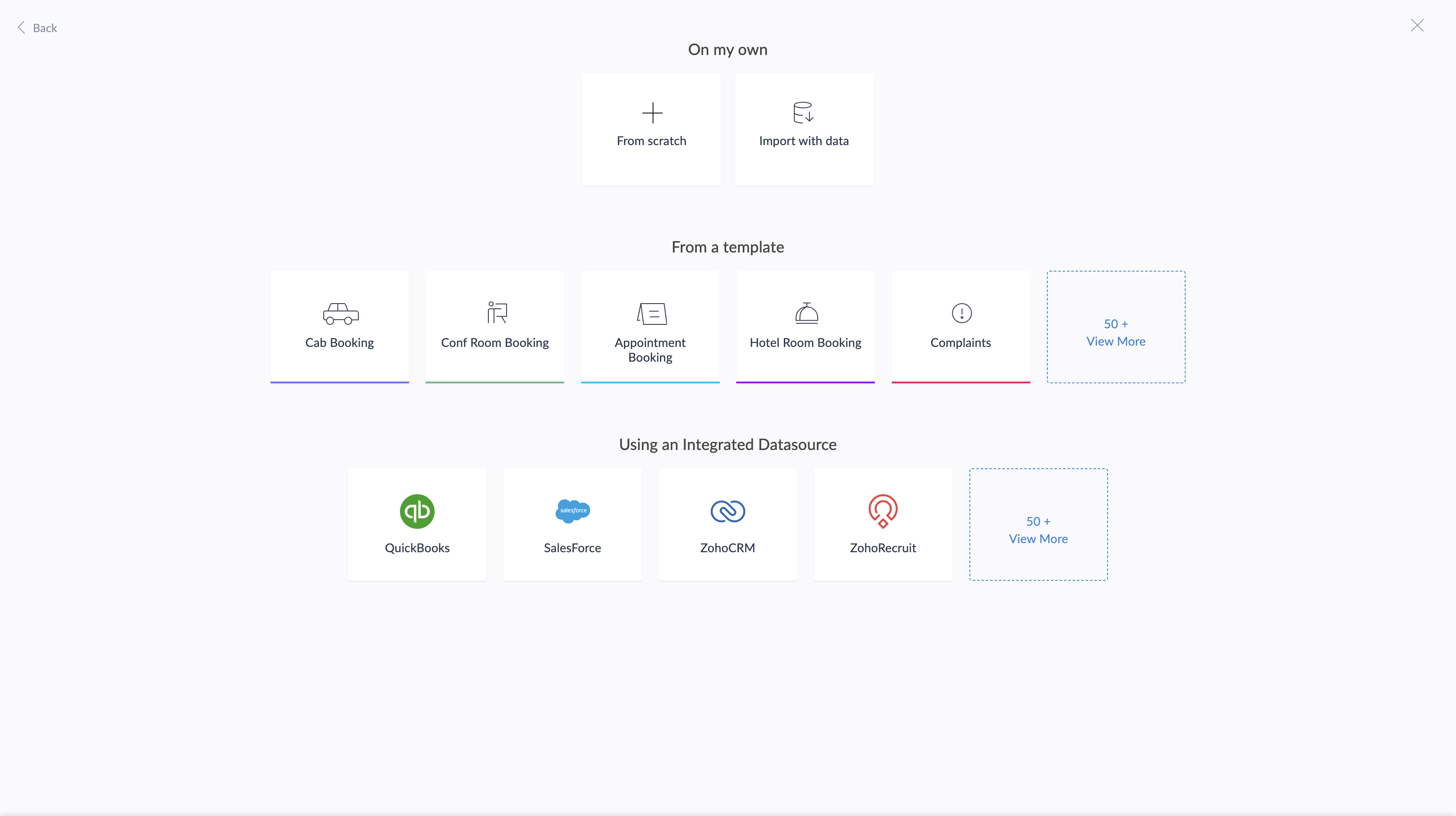This screenshot has width=1456, height=816.
Task: Close the creation dialog with X
Action: [1417, 26]
